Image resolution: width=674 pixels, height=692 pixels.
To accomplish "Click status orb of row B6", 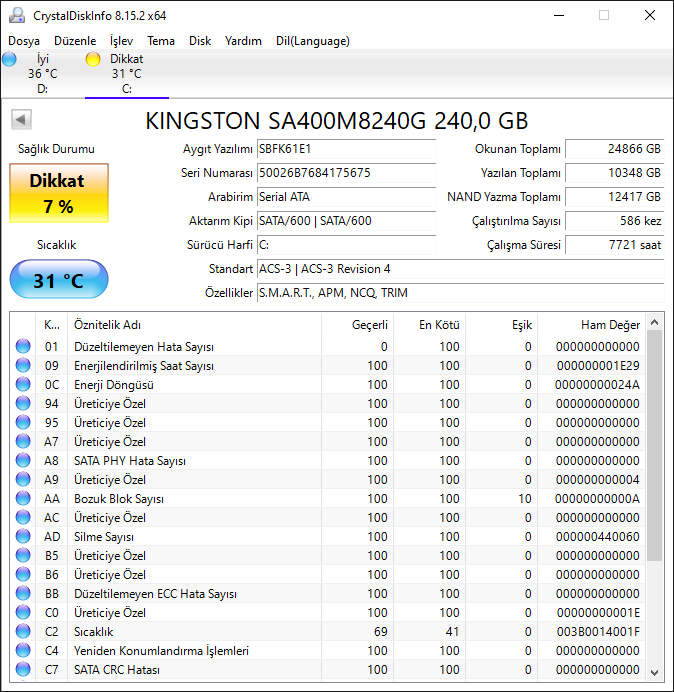I will click(x=23, y=574).
